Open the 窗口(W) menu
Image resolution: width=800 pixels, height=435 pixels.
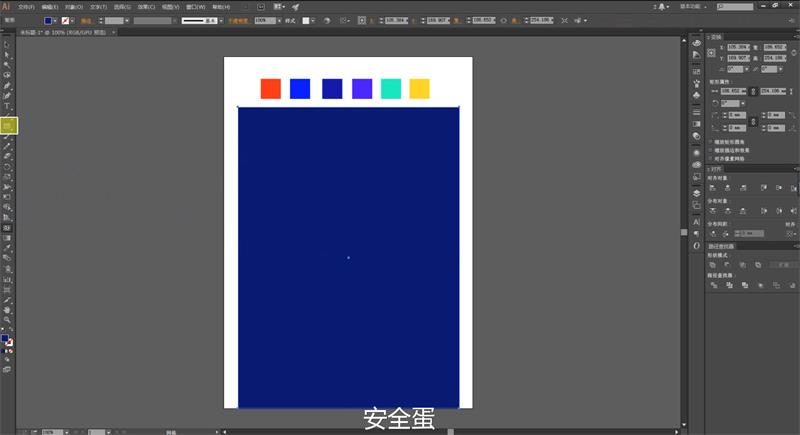195,7
